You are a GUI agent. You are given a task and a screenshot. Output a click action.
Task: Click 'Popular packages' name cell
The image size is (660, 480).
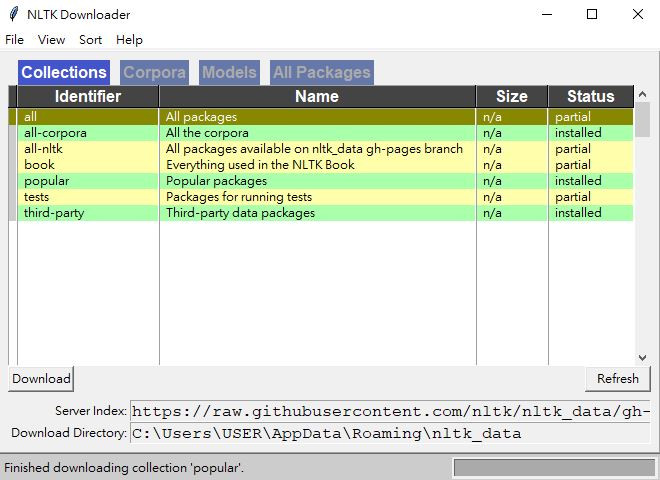coord(317,181)
